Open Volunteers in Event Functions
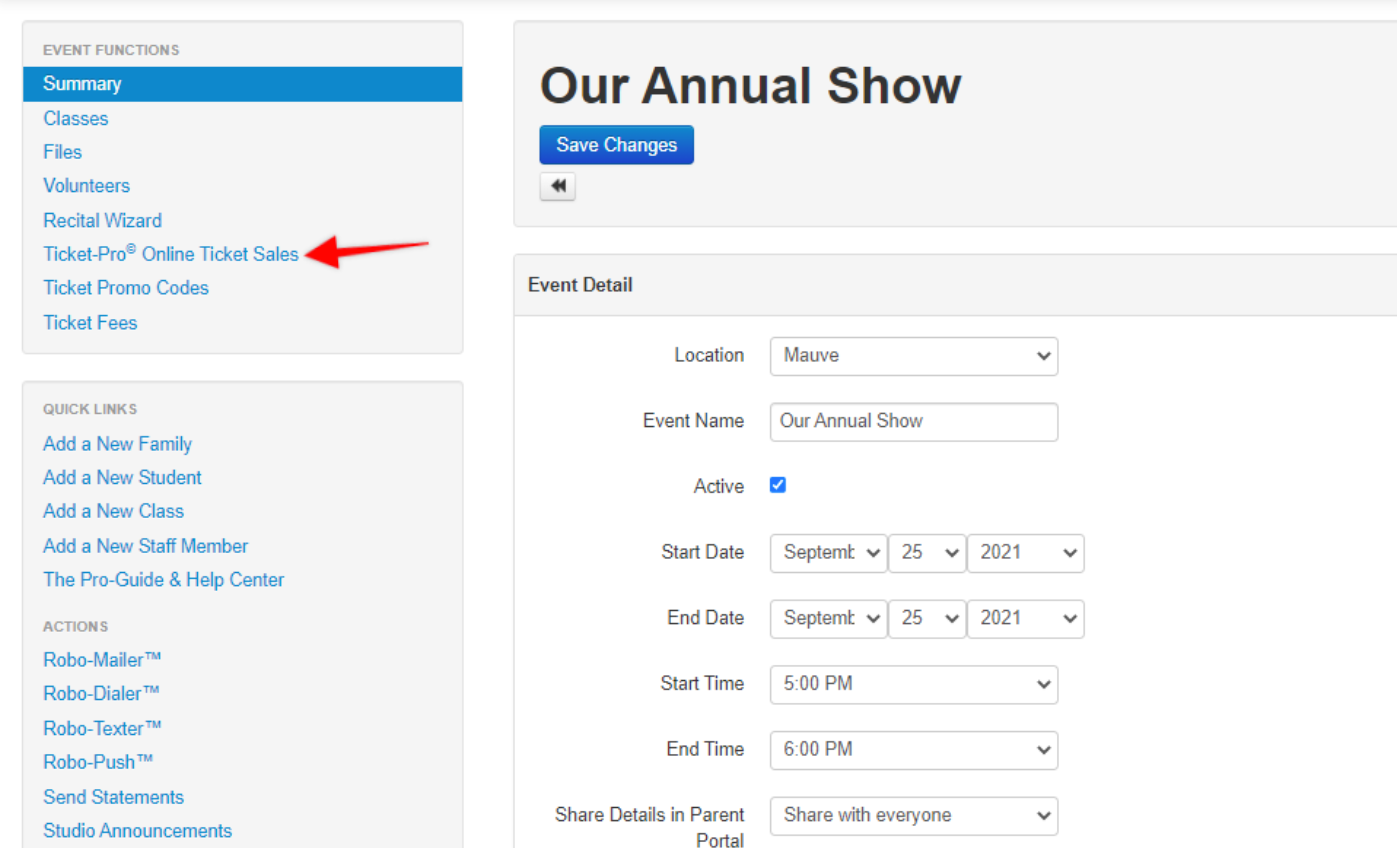Image resolution: width=1400 pixels, height=848 pixels. coord(87,186)
